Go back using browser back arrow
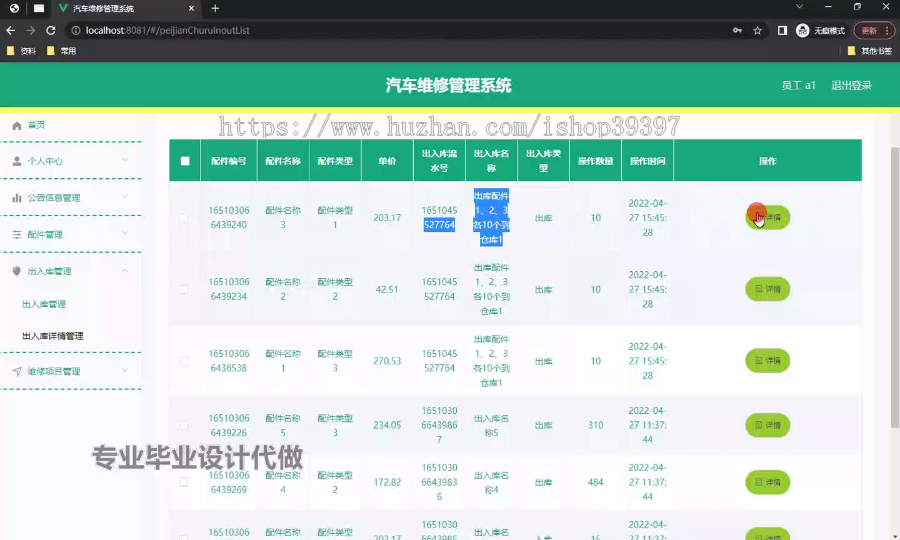900x540 pixels. 10,30
